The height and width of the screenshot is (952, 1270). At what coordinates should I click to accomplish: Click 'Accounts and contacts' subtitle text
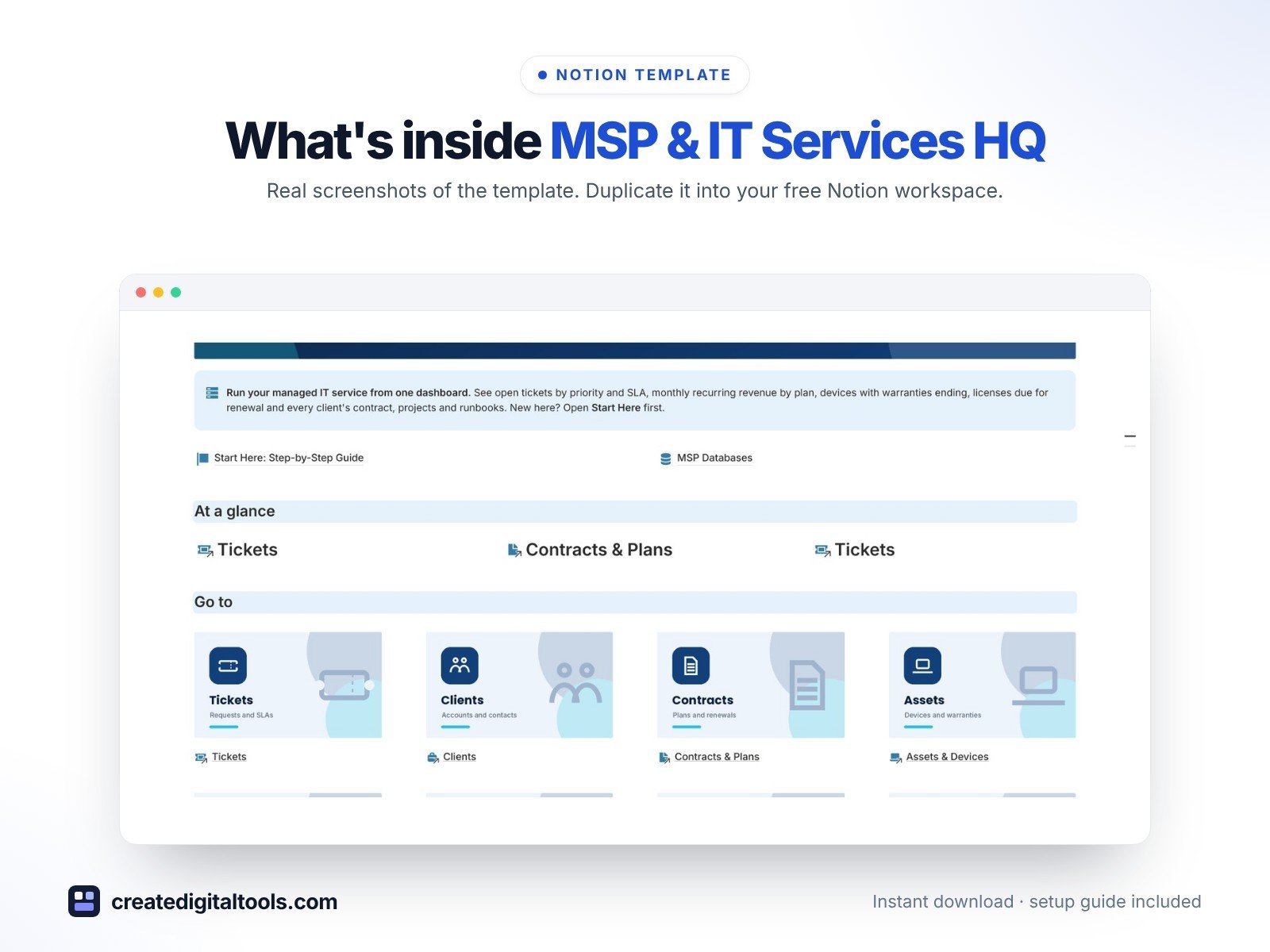[x=479, y=715]
